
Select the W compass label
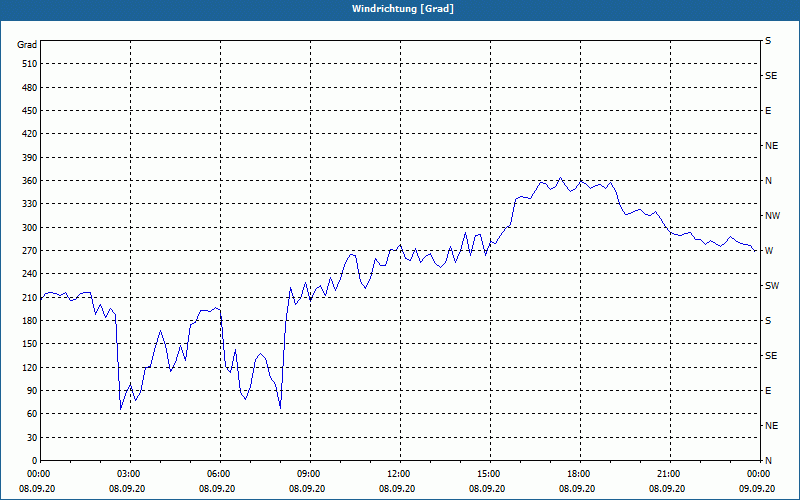pos(769,251)
